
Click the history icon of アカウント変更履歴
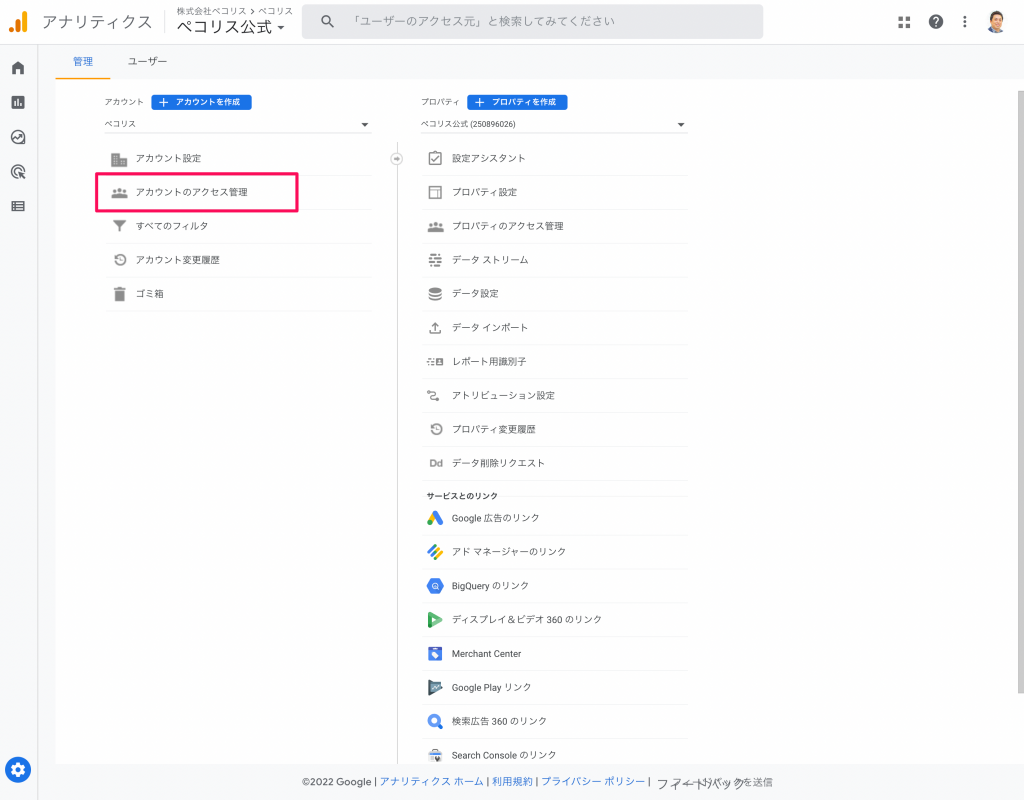point(120,260)
